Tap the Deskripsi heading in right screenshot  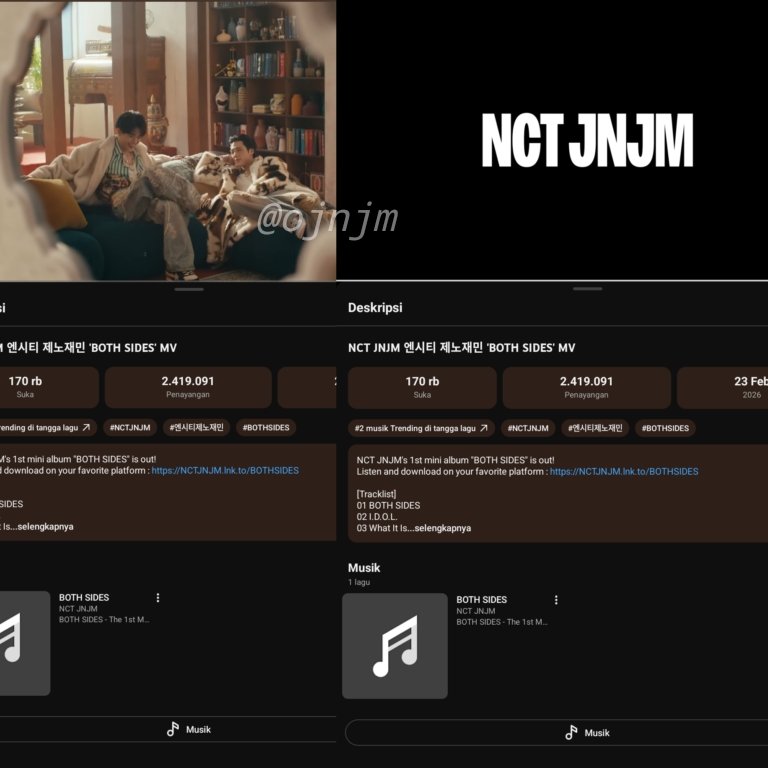coord(375,308)
